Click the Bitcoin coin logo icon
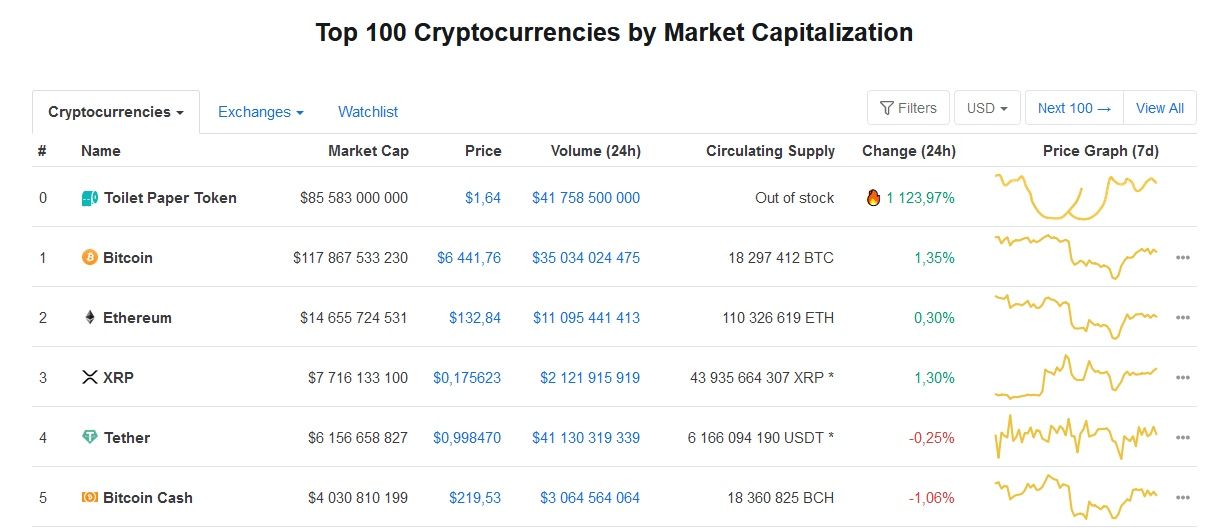Viewport: 1225px width, 528px height. point(90,258)
